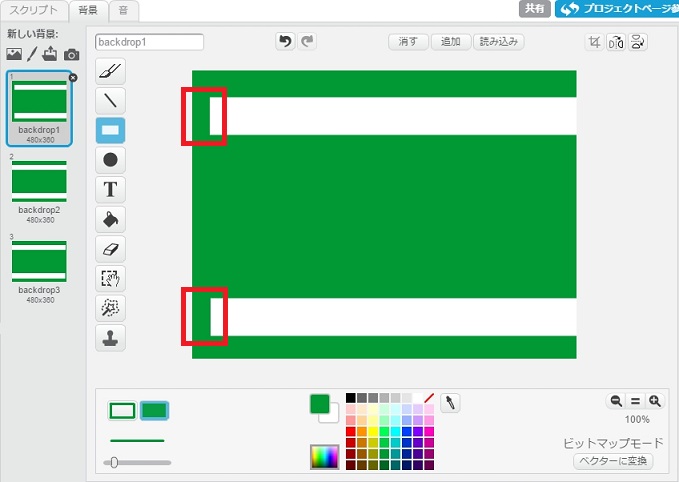Delete backdrop1 with the x button

click(73, 78)
